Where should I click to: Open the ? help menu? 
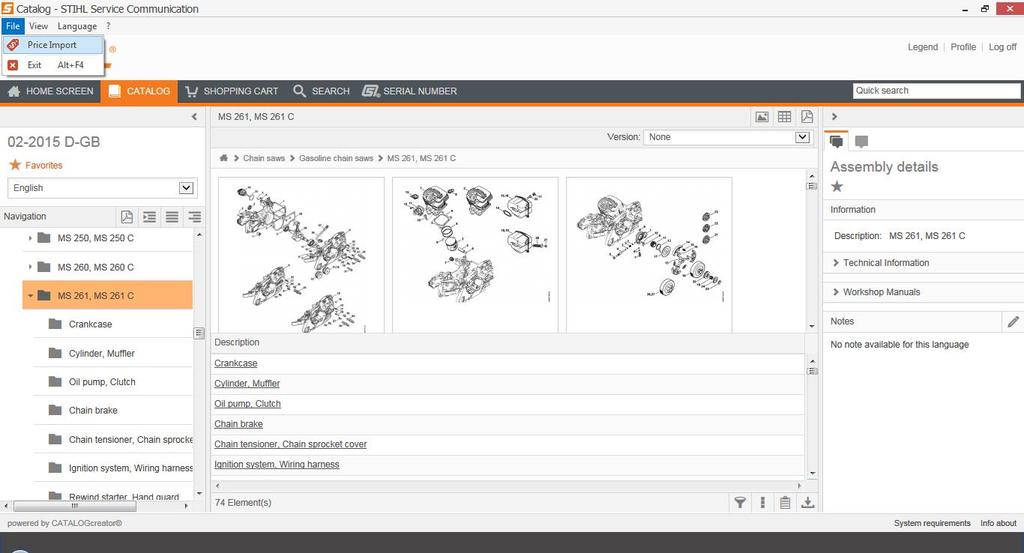click(108, 26)
